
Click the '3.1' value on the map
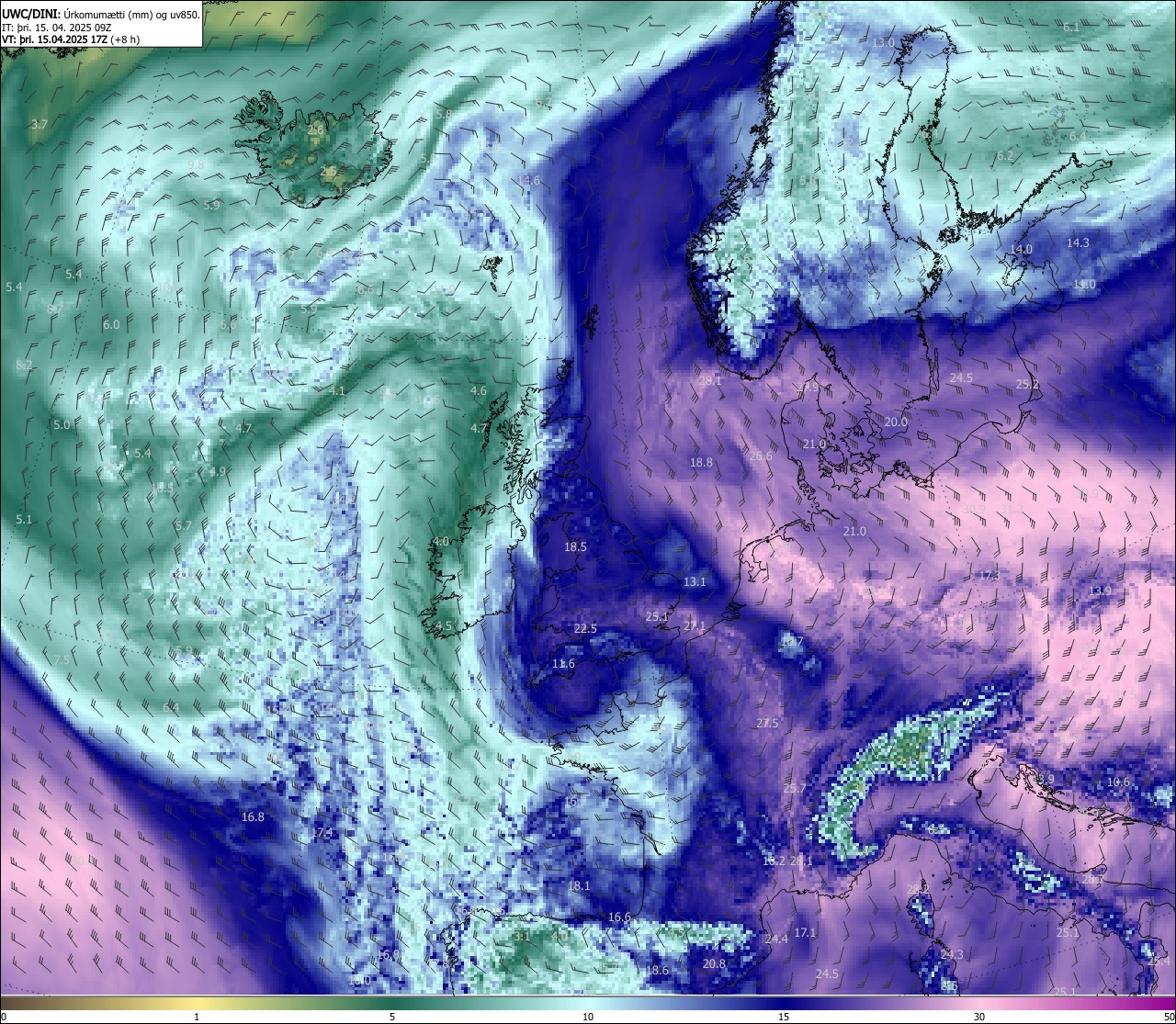tap(521, 936)
